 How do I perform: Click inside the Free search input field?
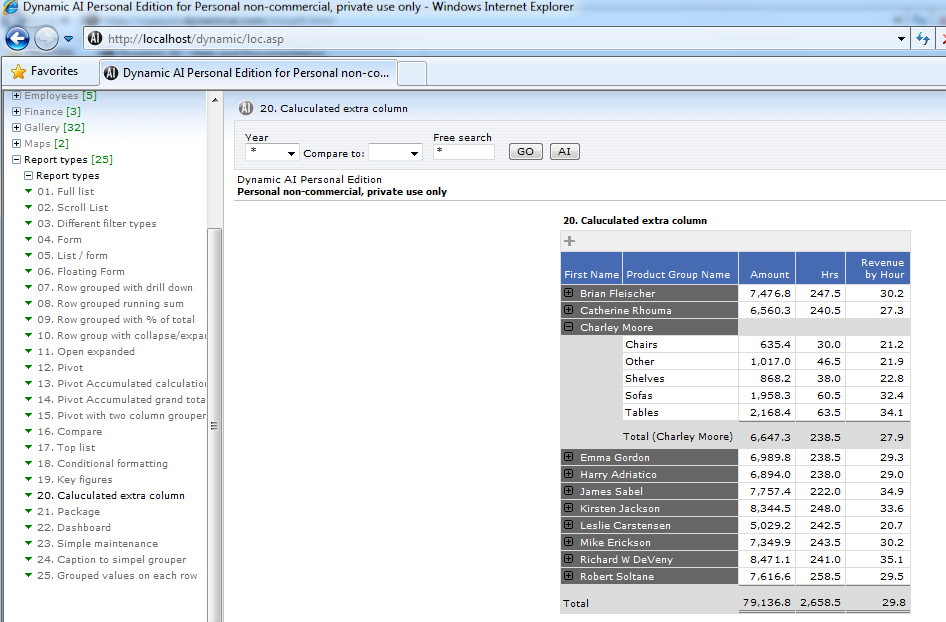click(465, 151)
